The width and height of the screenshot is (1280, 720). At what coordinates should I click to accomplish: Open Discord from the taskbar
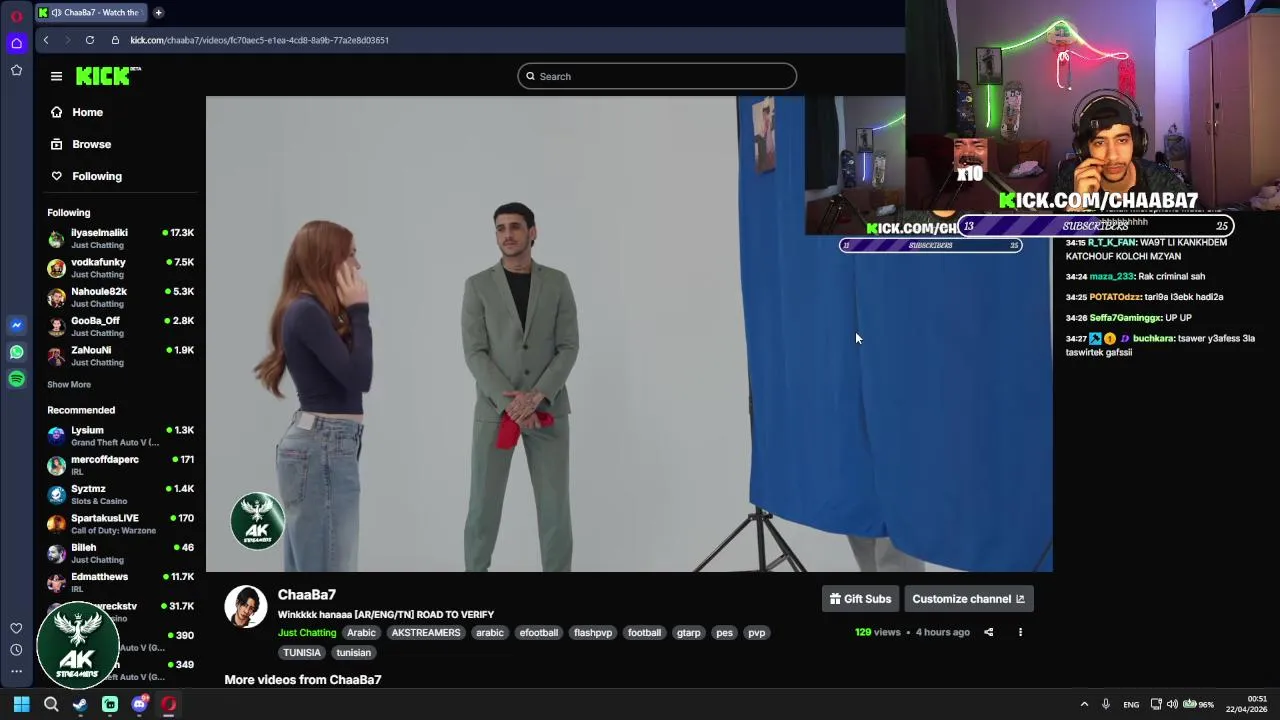pyautogui.click(x=139, y=704)
